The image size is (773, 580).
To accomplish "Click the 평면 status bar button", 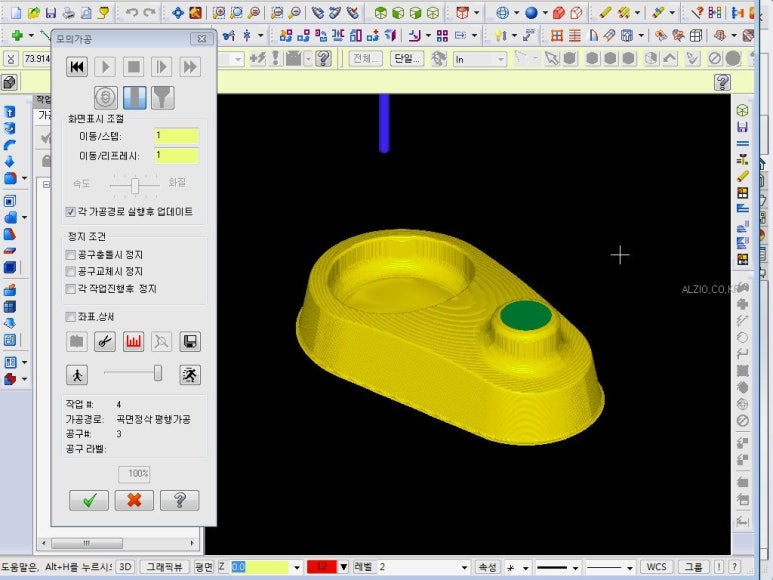I will 204,567.
